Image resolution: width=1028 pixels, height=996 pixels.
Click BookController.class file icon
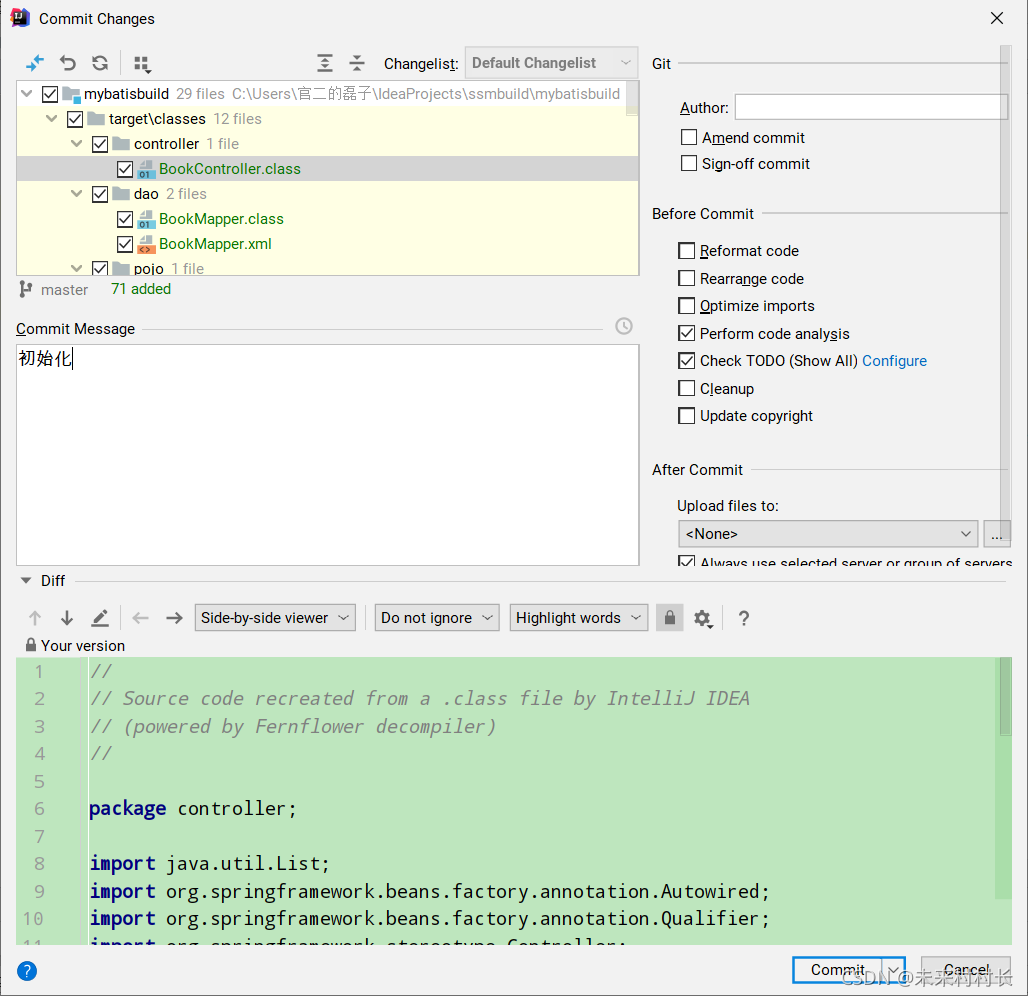click(146, 169)
